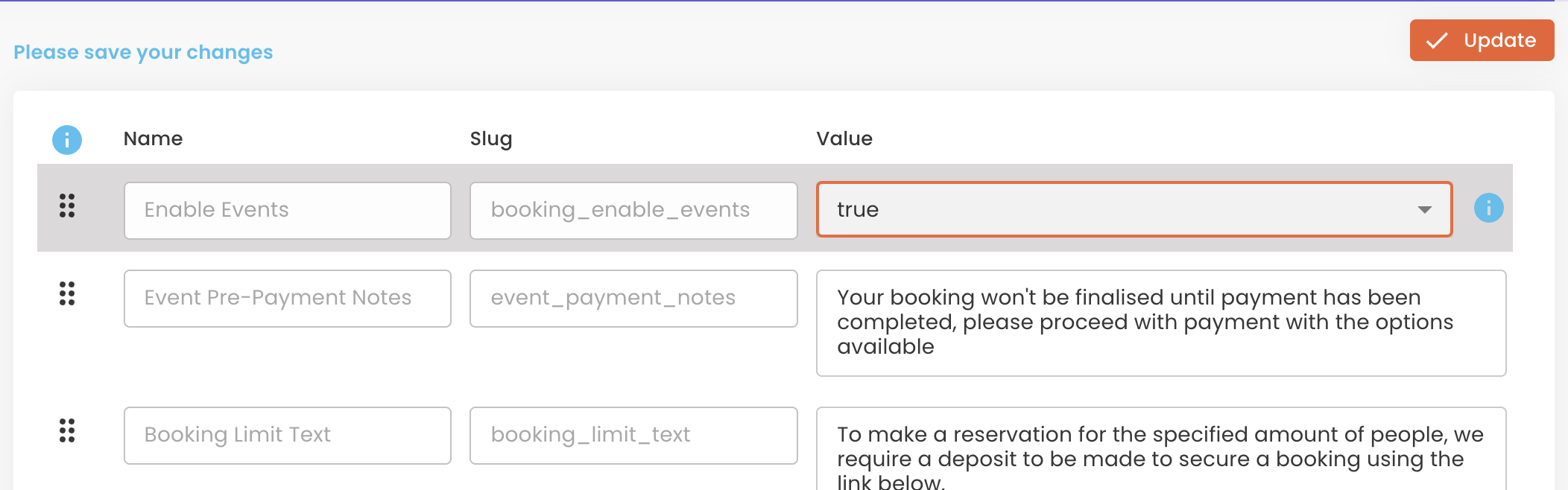Image resolution: width=1568 pixels, height=490 pixels.
Task: Click into the booking limit deposit textarea
Action: click(1161, 449)
